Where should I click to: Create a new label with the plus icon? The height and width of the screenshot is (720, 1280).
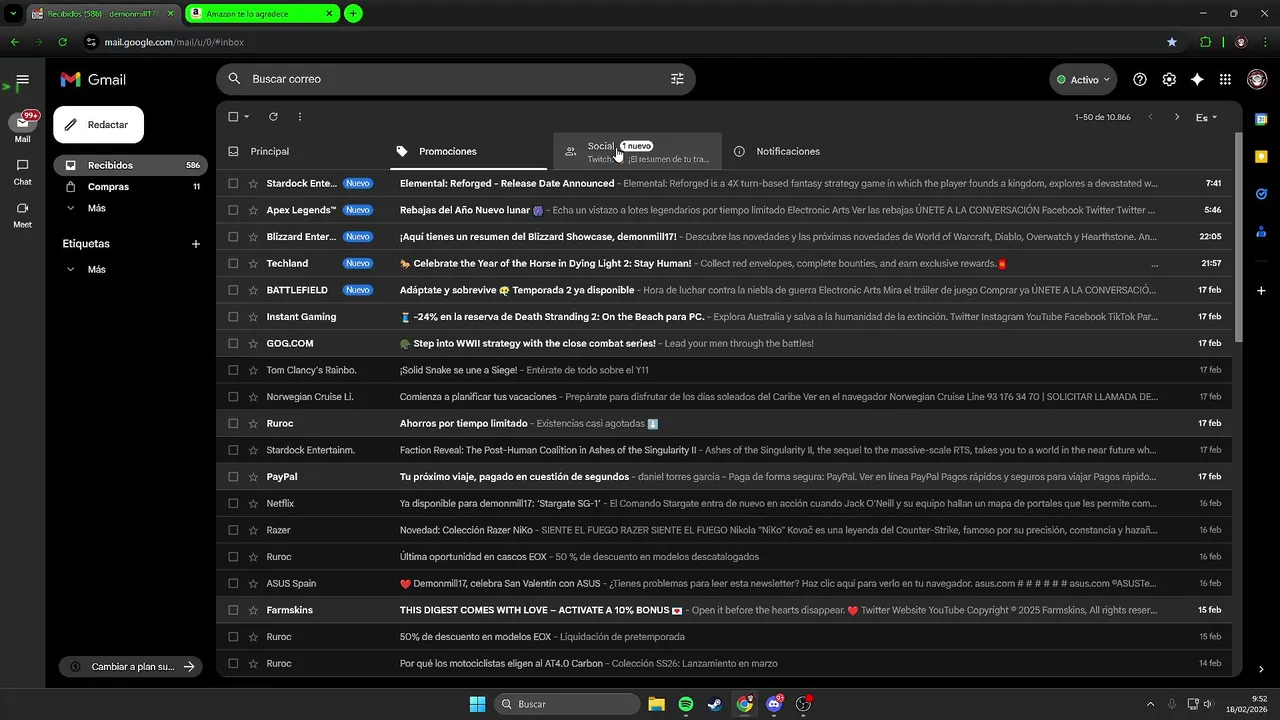[195, 244]
